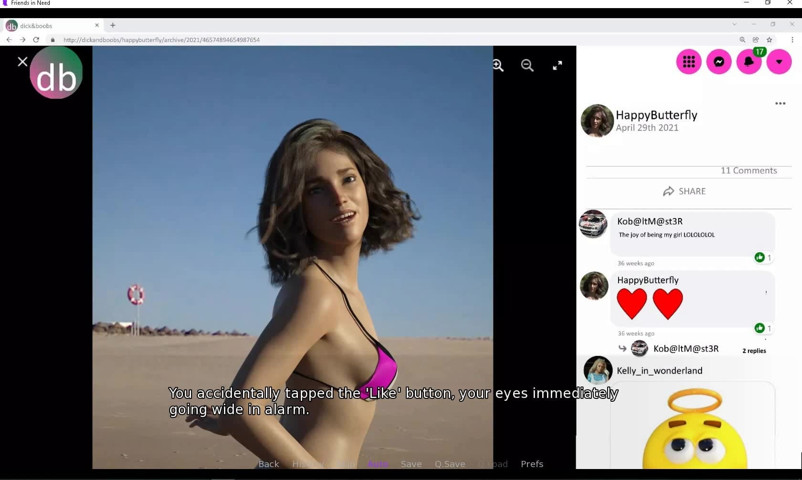
Task: Click 'The joy of being my girl' comment text
Action: [x=666, y=235]
